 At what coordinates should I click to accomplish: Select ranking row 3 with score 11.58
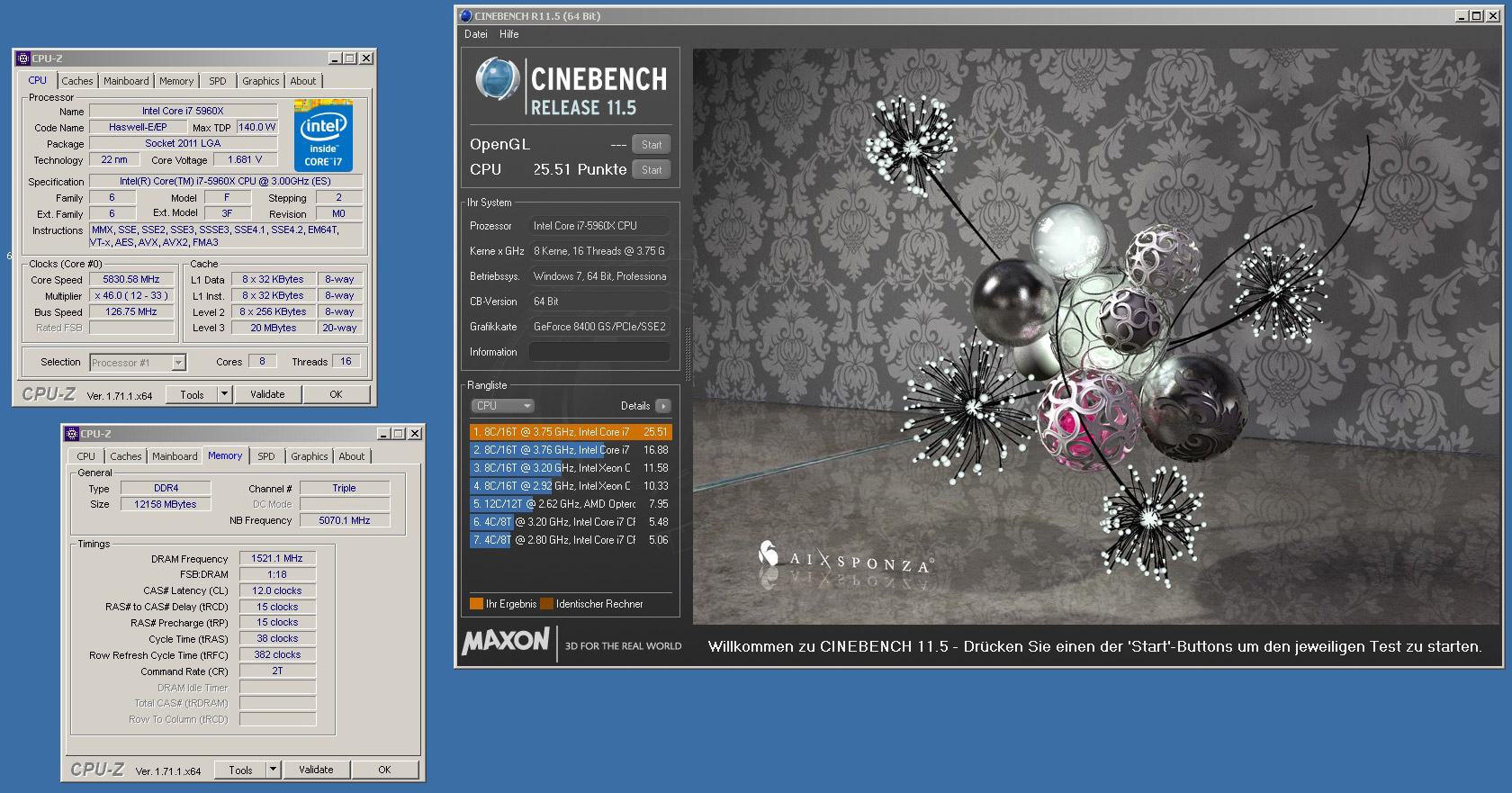(571, 468)
